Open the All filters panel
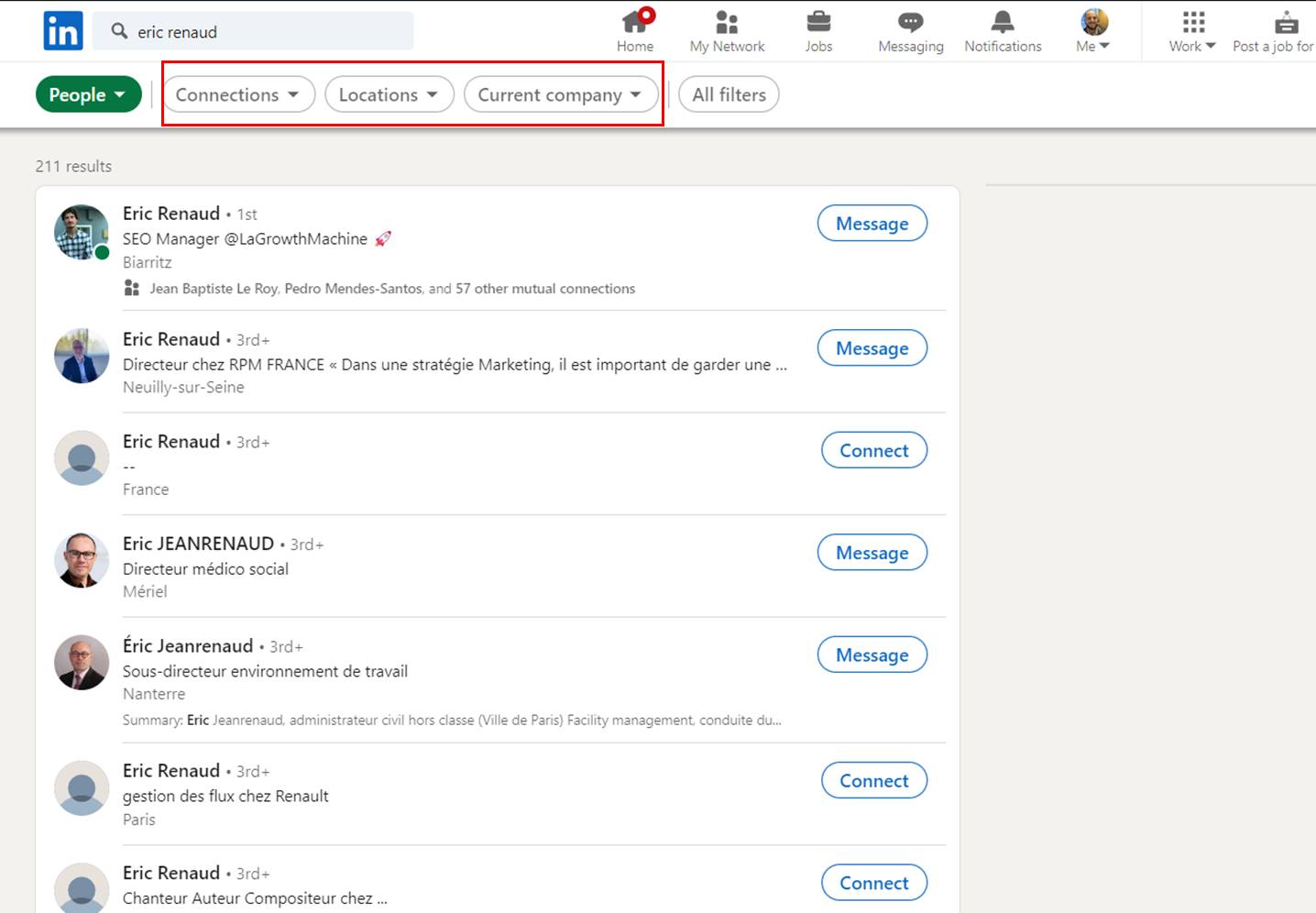The width and height of the screenshot is (1316, 913). pyautogui.click(x=728, y=94)
